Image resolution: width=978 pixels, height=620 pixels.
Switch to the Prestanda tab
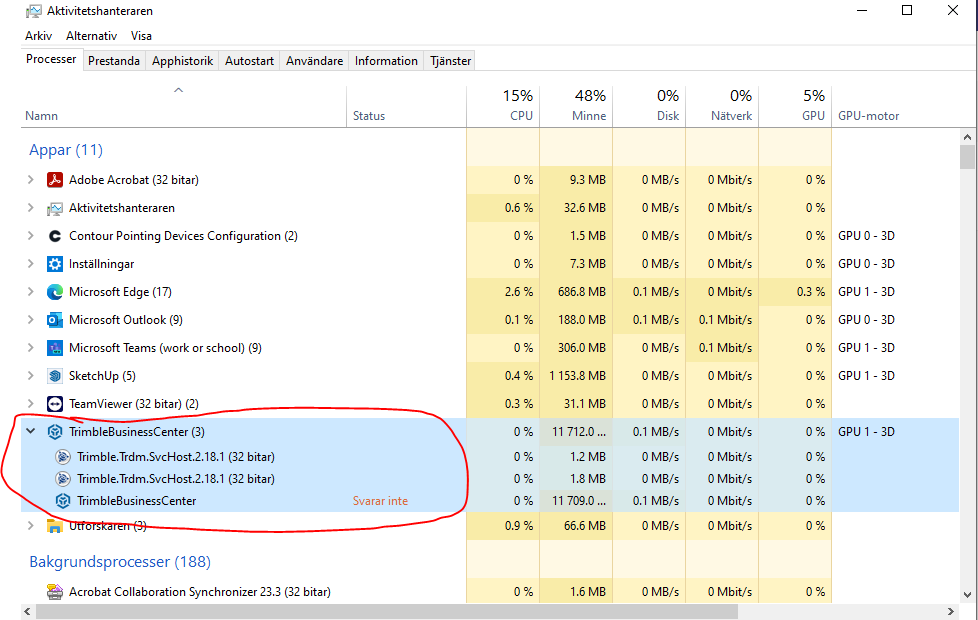coord(114,61)
